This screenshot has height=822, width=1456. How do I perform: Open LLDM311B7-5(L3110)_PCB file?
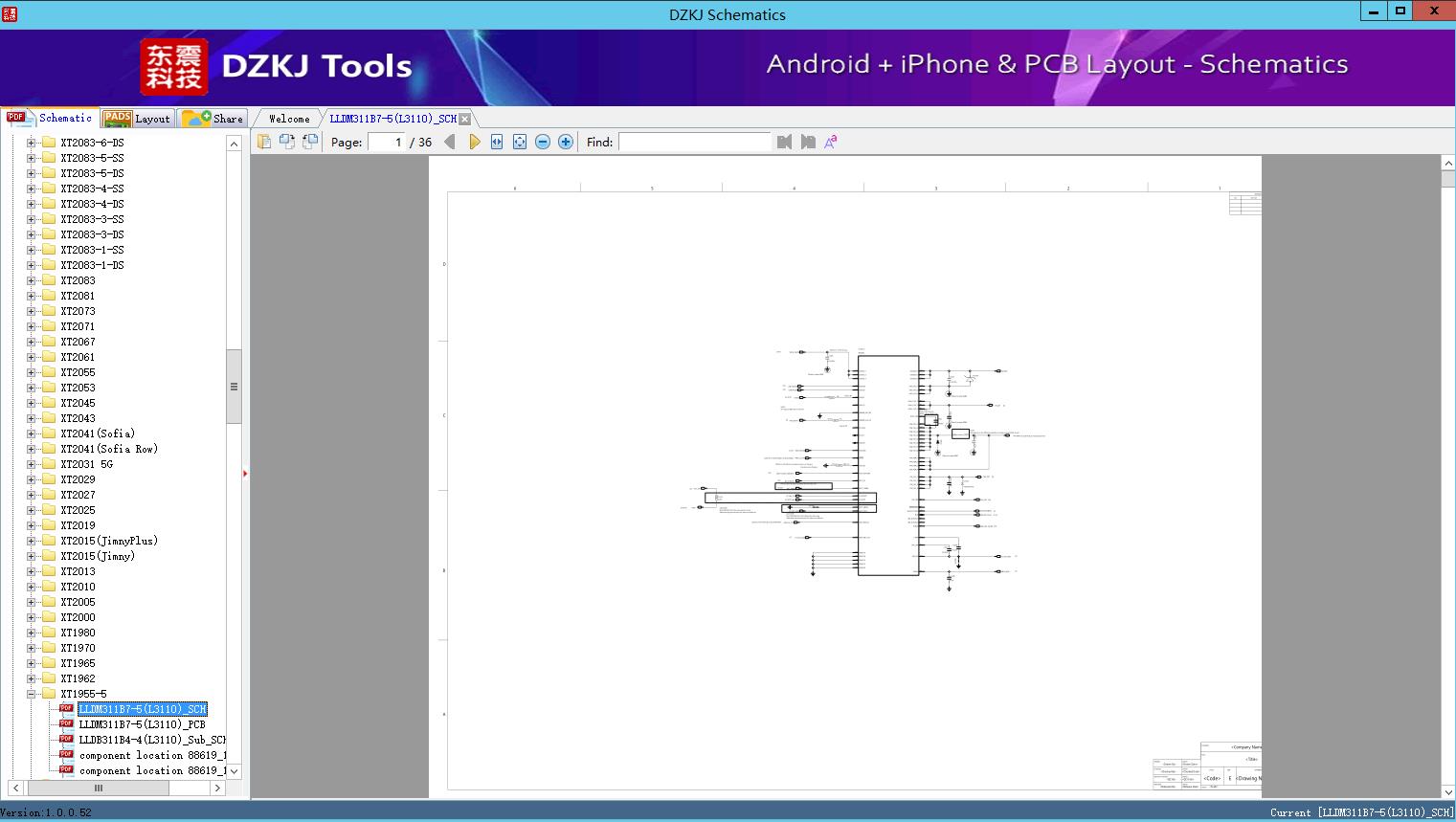142,724
